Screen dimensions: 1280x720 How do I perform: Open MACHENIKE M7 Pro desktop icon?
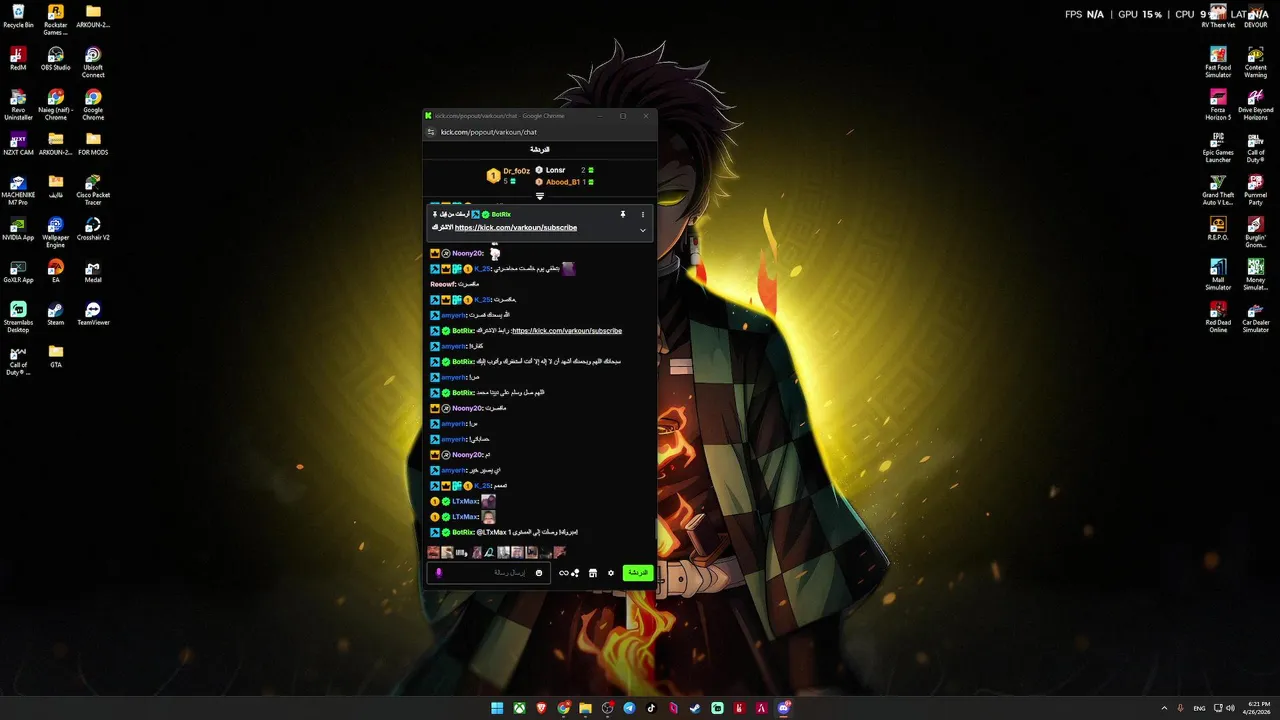pos(18,190)
